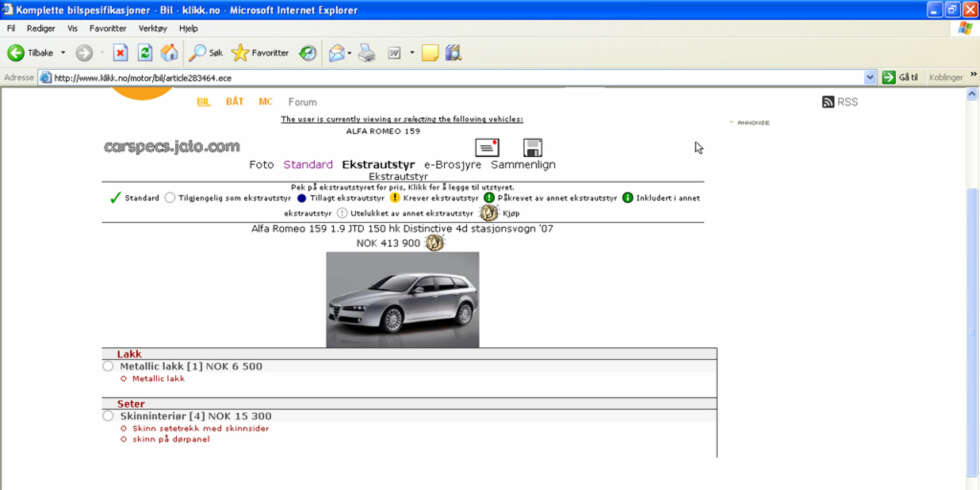Switch to the Foto tab
This screenshot has height=490, width=980.
261,164
